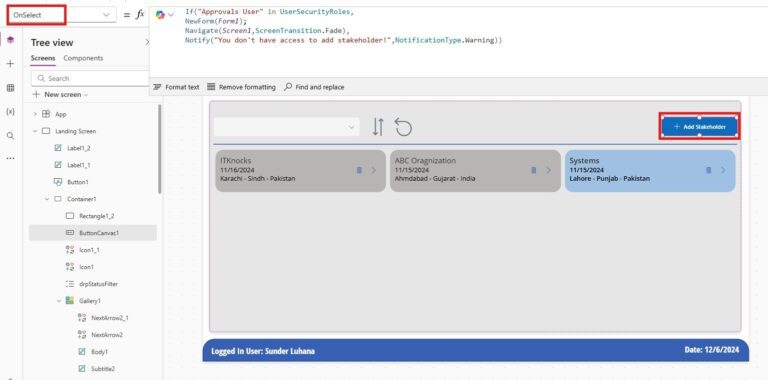
Task: Select ButtonCanvas1 in tree view
Action: (x=99, y=233)
